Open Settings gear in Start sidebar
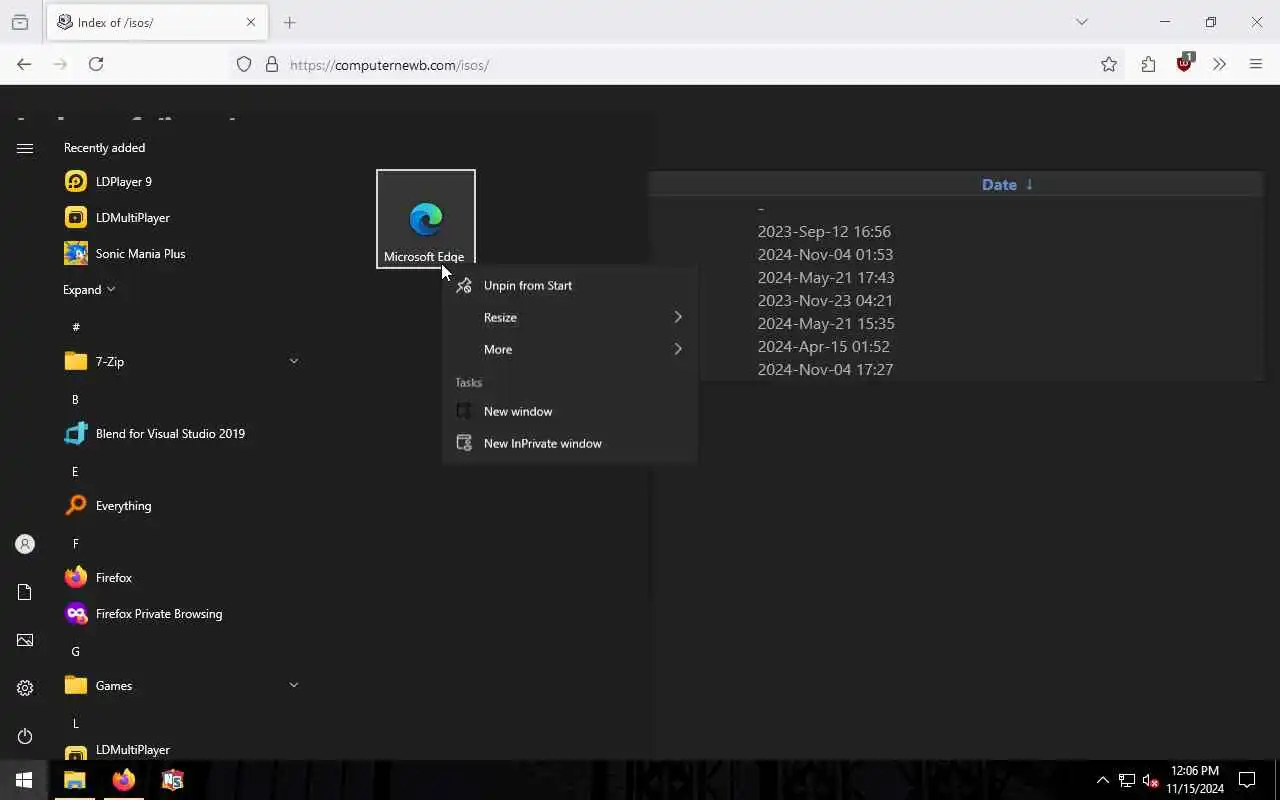The width and height of the screenshot is (1280, 800). coord(25,688)
